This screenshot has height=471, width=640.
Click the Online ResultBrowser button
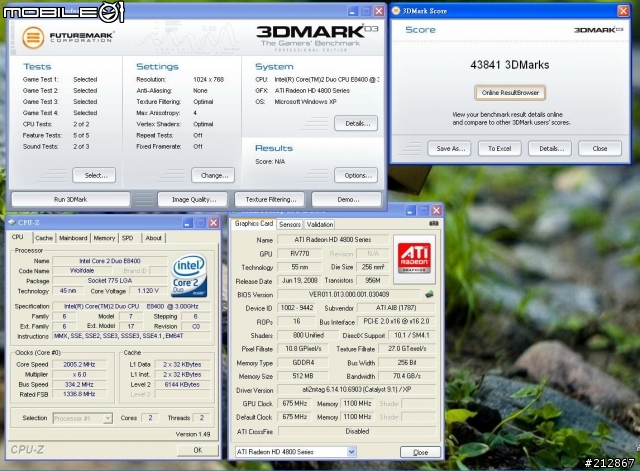510,93
